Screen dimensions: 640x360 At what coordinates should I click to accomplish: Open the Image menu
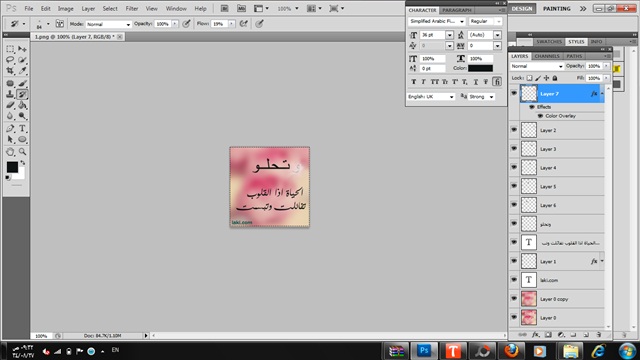click(65, 8)
